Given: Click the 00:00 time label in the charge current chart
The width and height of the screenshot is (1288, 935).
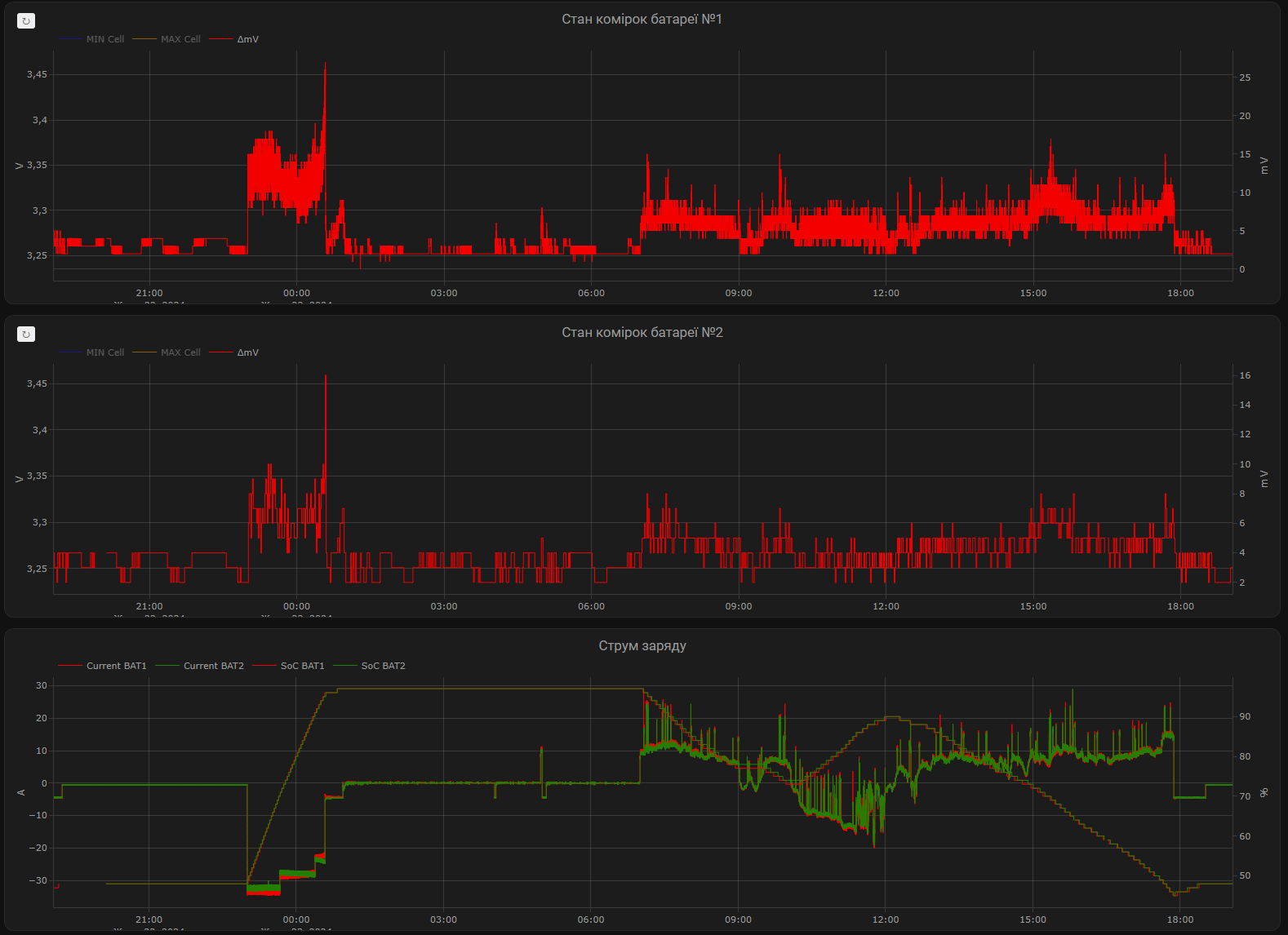Looking at the screenshot, I should [296, 919].
